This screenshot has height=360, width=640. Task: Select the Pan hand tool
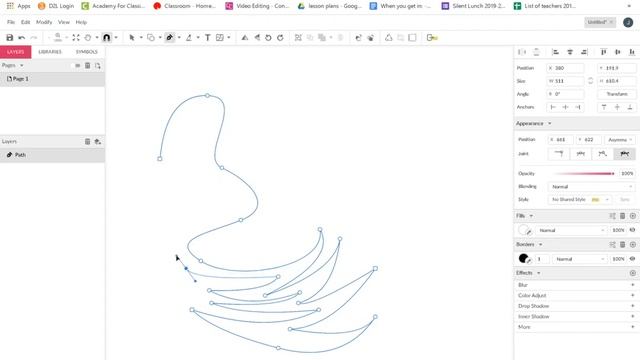tap(88, 38)
